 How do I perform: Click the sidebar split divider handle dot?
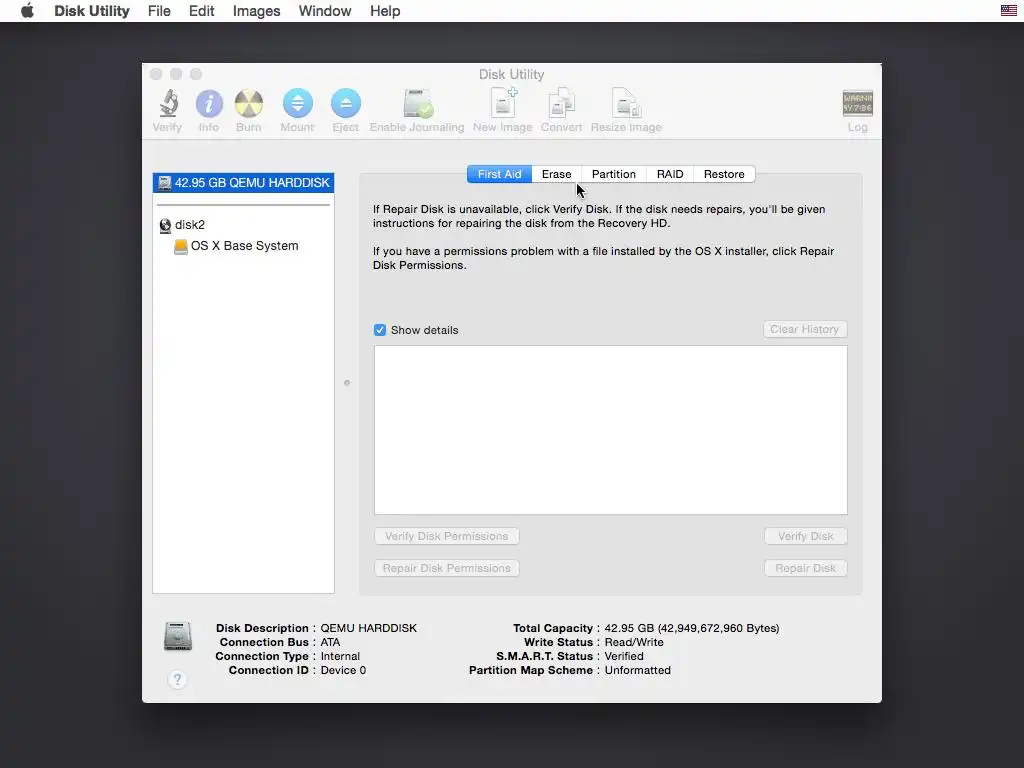tap(347, 383)
